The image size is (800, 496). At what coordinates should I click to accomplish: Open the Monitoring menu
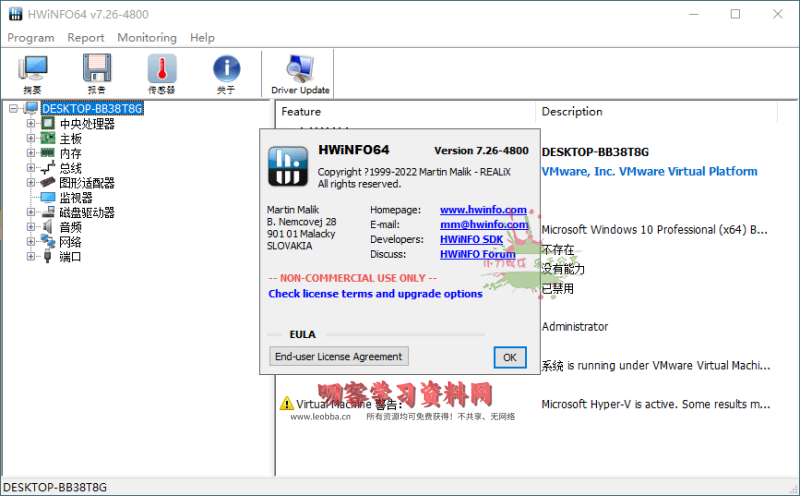point(147,38)
